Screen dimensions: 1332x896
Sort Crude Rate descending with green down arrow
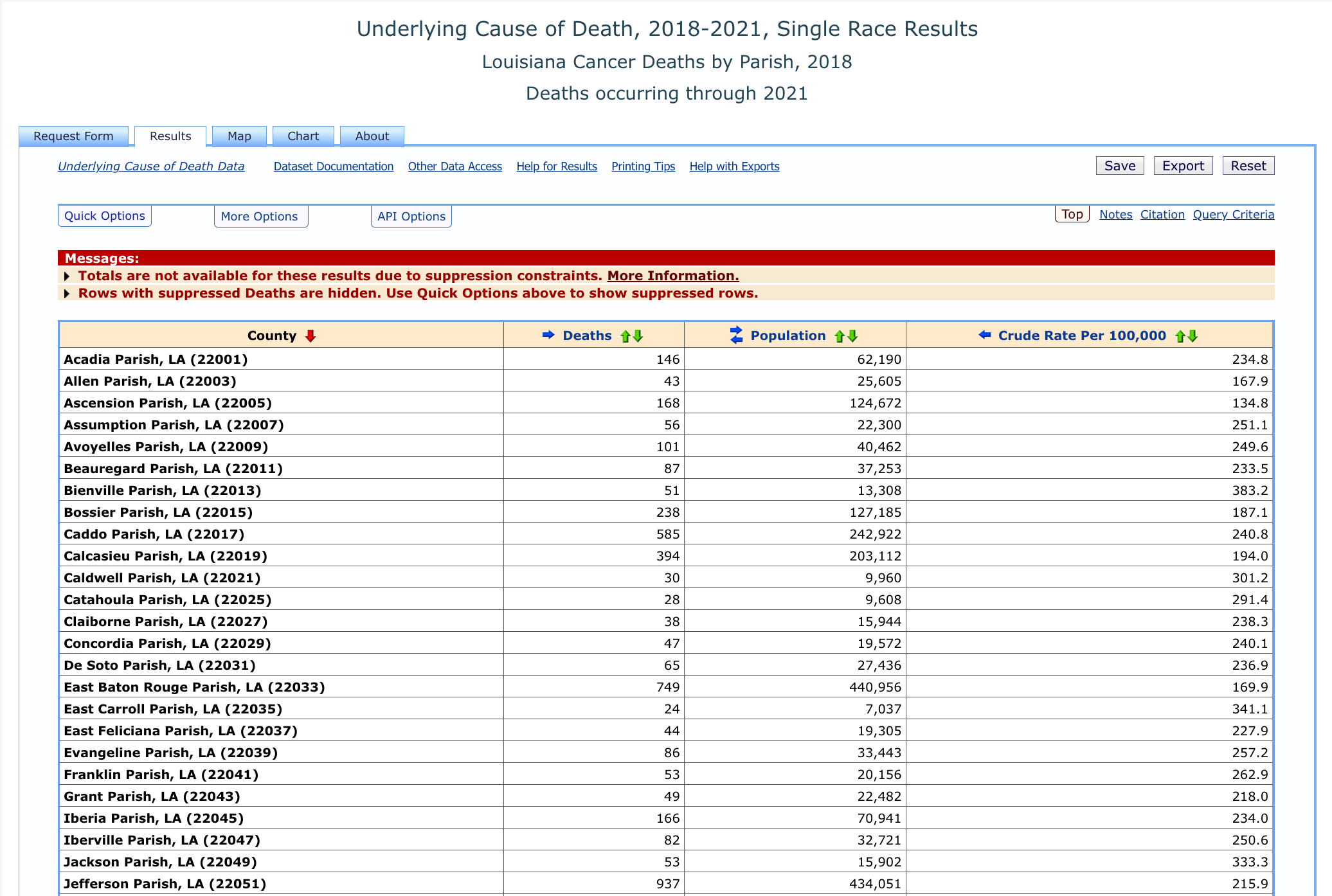(x=1192, y=336)
